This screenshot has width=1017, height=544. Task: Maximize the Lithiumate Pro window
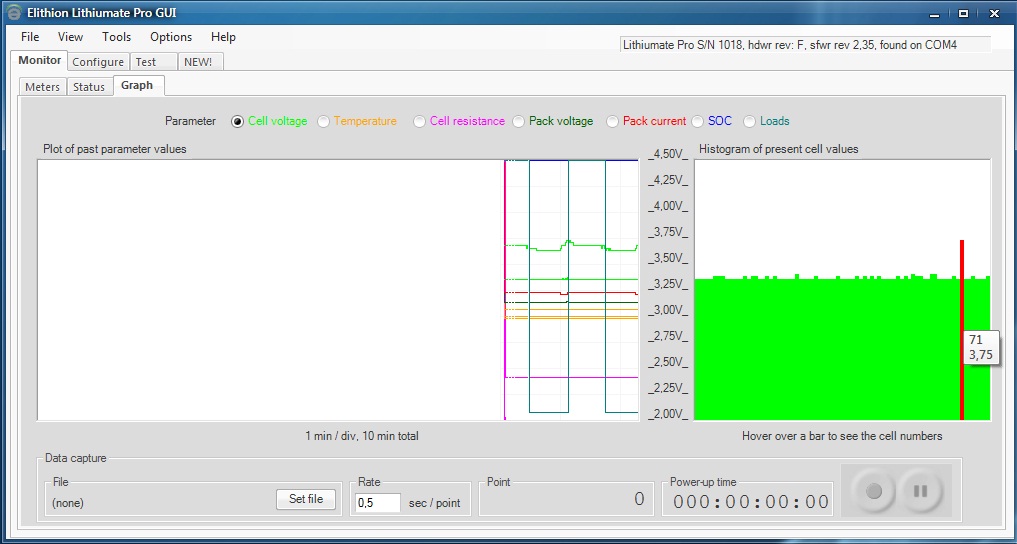click(x=963, y=13)
